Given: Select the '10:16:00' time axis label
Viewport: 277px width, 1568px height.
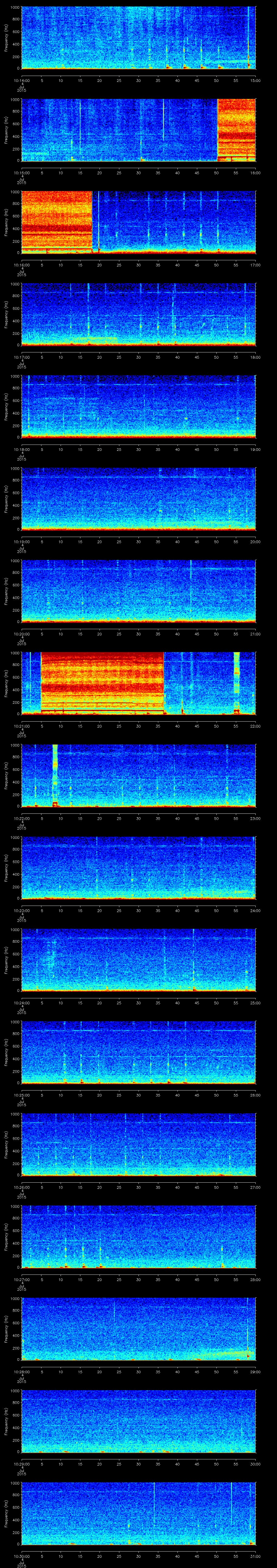Looking at the screenshot, I should tap(21, 265).
